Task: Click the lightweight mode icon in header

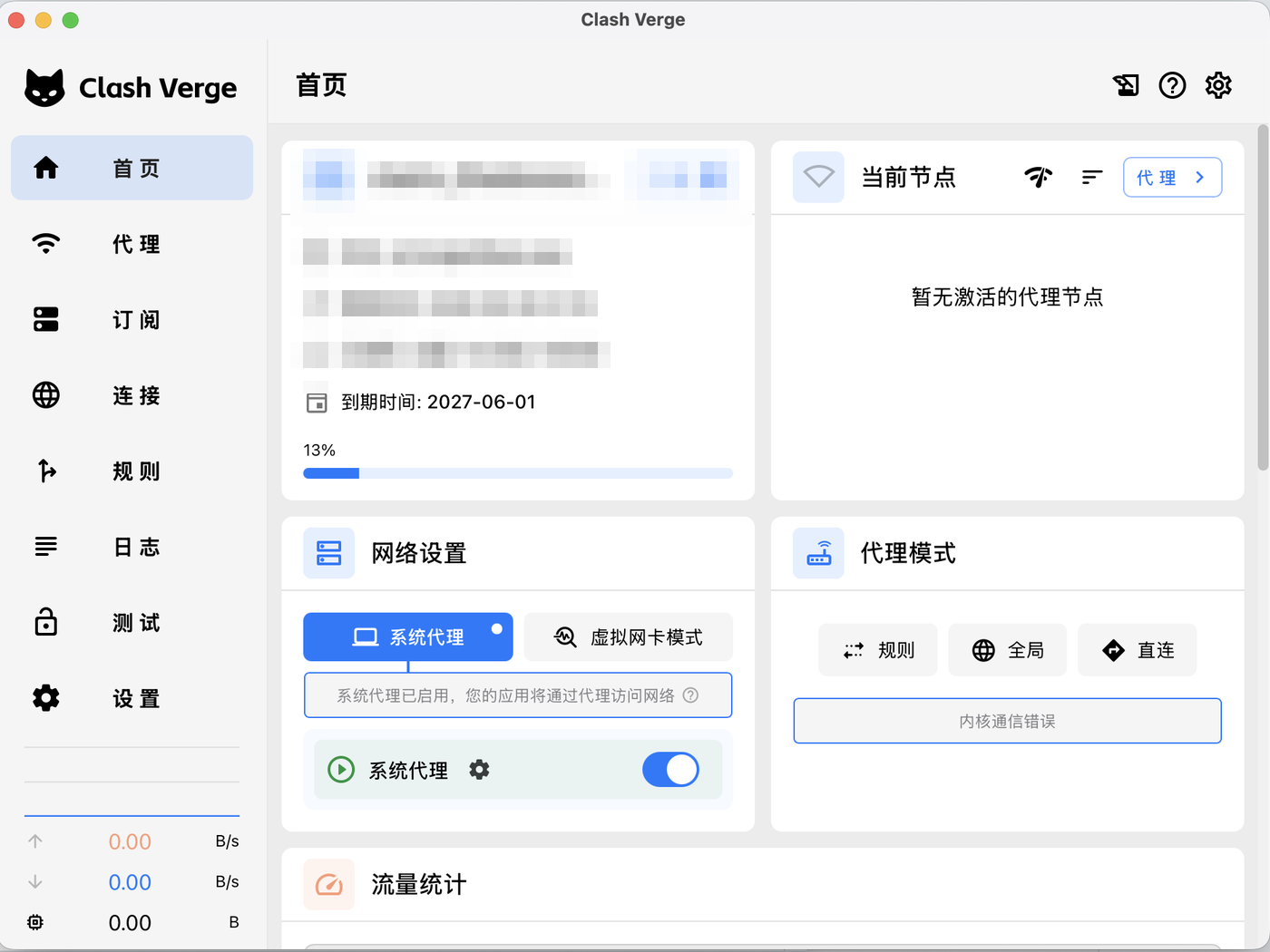Action: pyautogui.click(x=1126, y=85)
